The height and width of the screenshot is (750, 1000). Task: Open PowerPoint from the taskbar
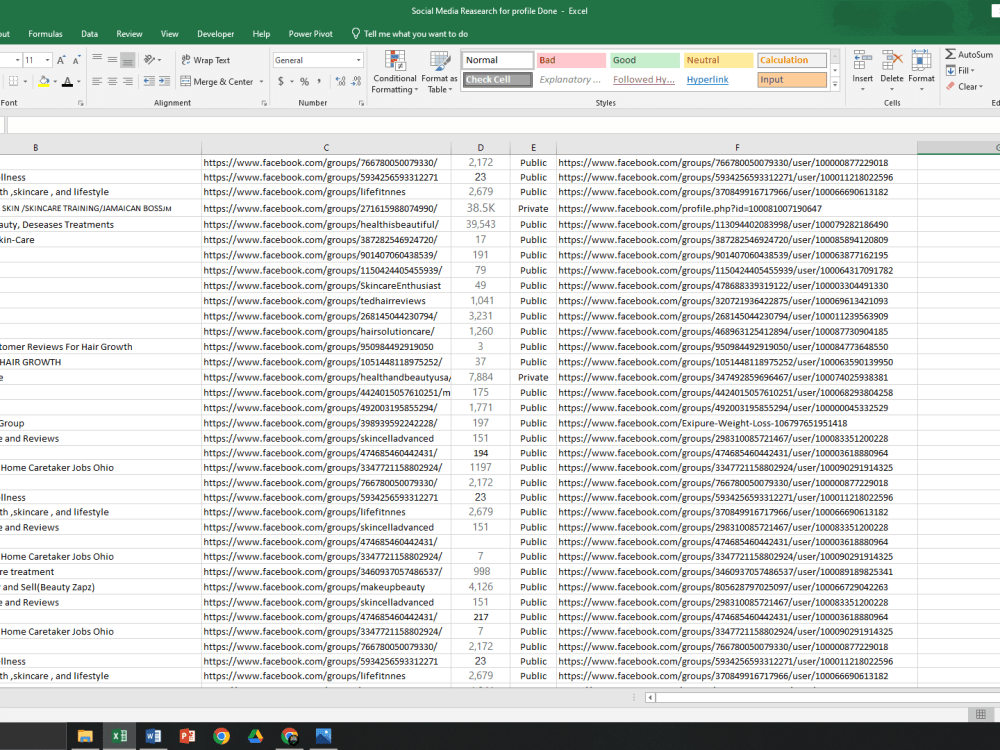[x=187, y=736]
